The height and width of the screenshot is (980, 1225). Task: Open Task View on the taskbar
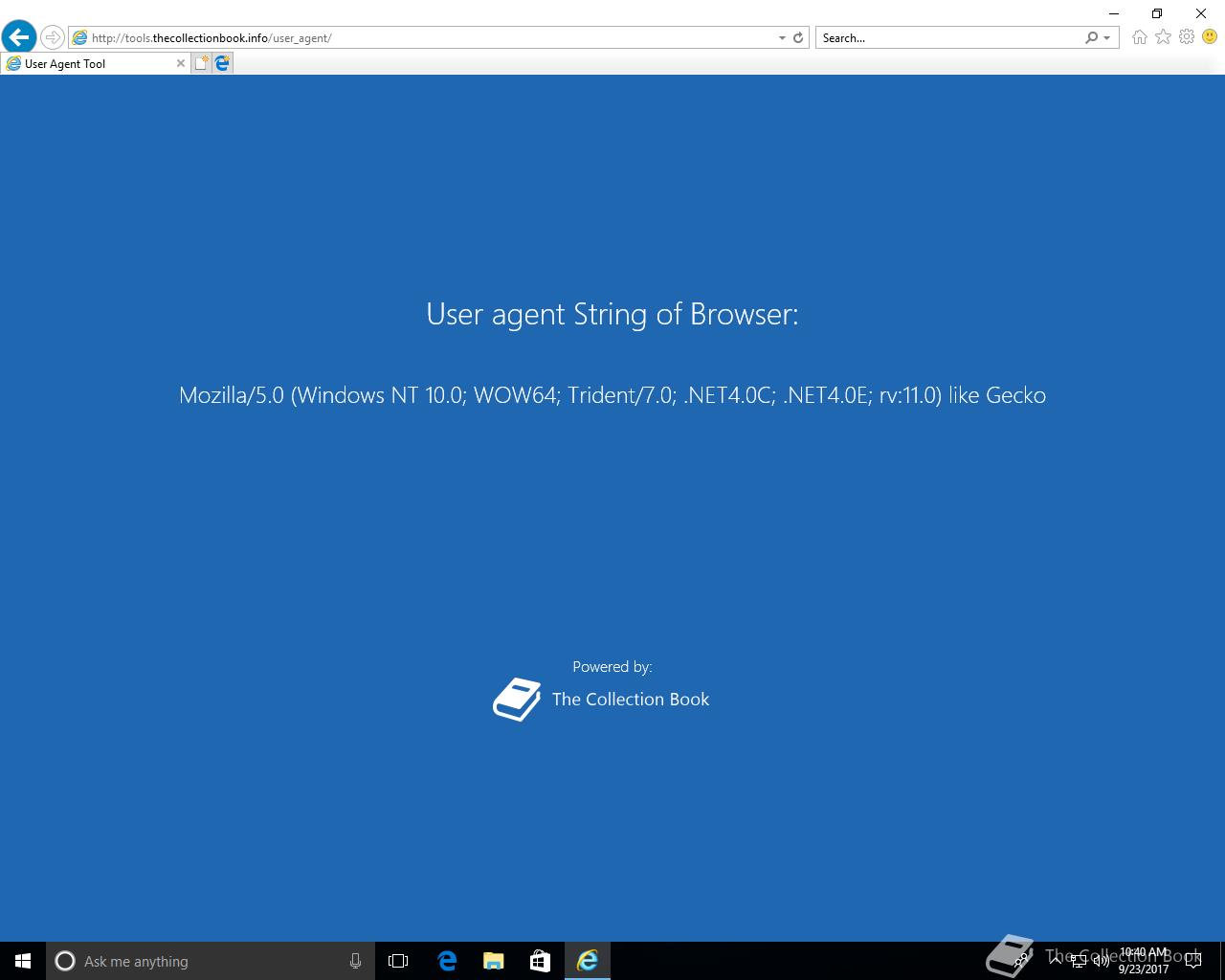click(x=398, y=961)
